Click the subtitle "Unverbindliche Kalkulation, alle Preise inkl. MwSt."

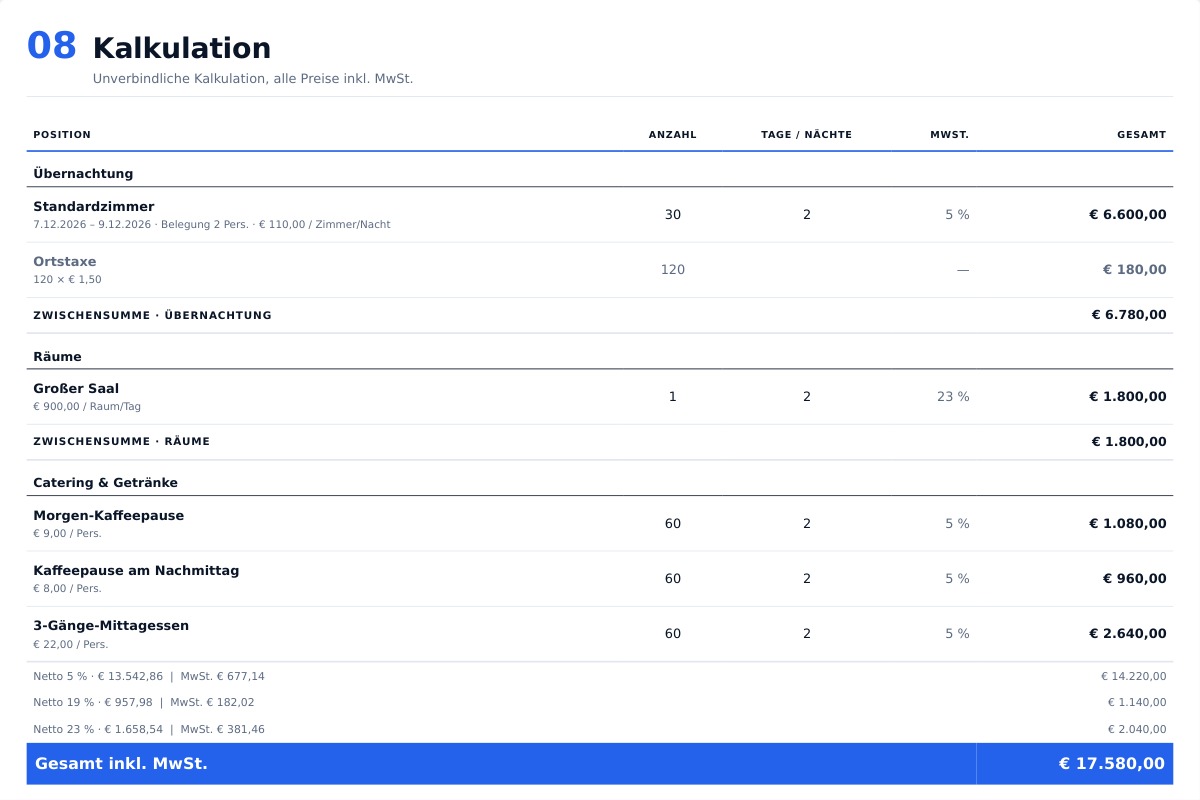coord(253,79)
